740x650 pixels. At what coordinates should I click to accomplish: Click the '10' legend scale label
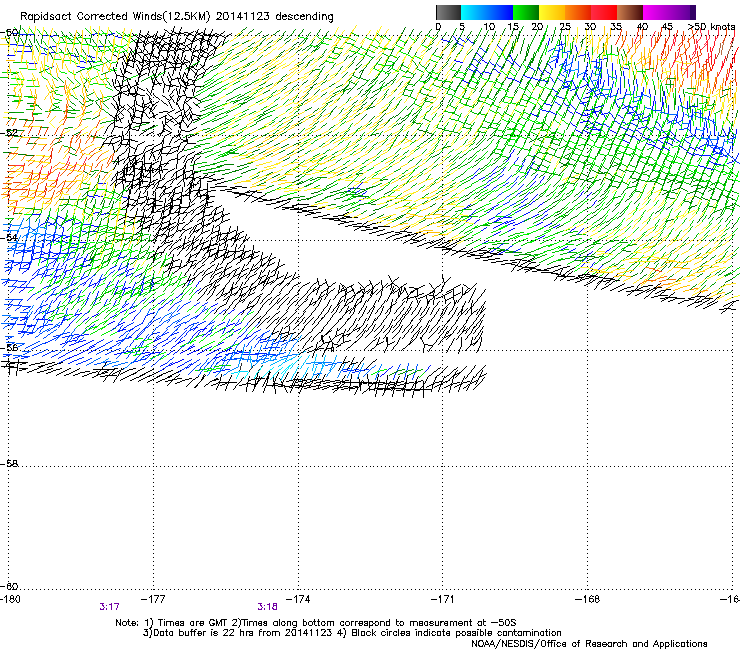pos(489,26)
